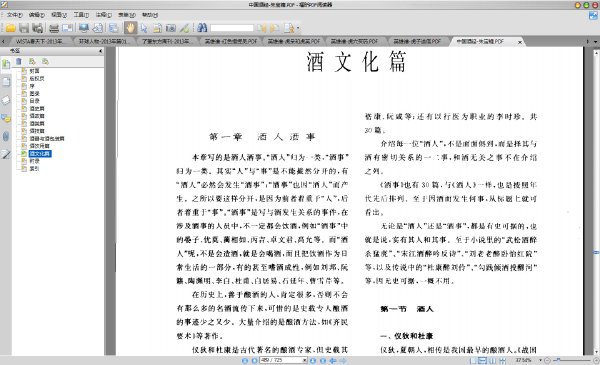The width and height of the screenshot is (600, 365).
Task: Open the 文件 (File) menu
Action: pyautogui.click(x=15, y=15)
